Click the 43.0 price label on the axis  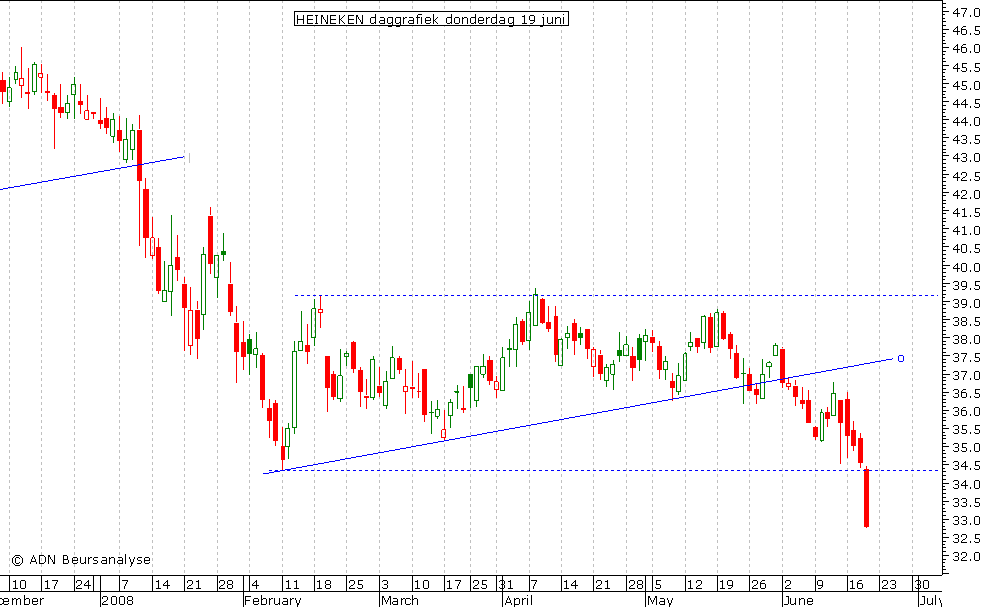[966, 157]
